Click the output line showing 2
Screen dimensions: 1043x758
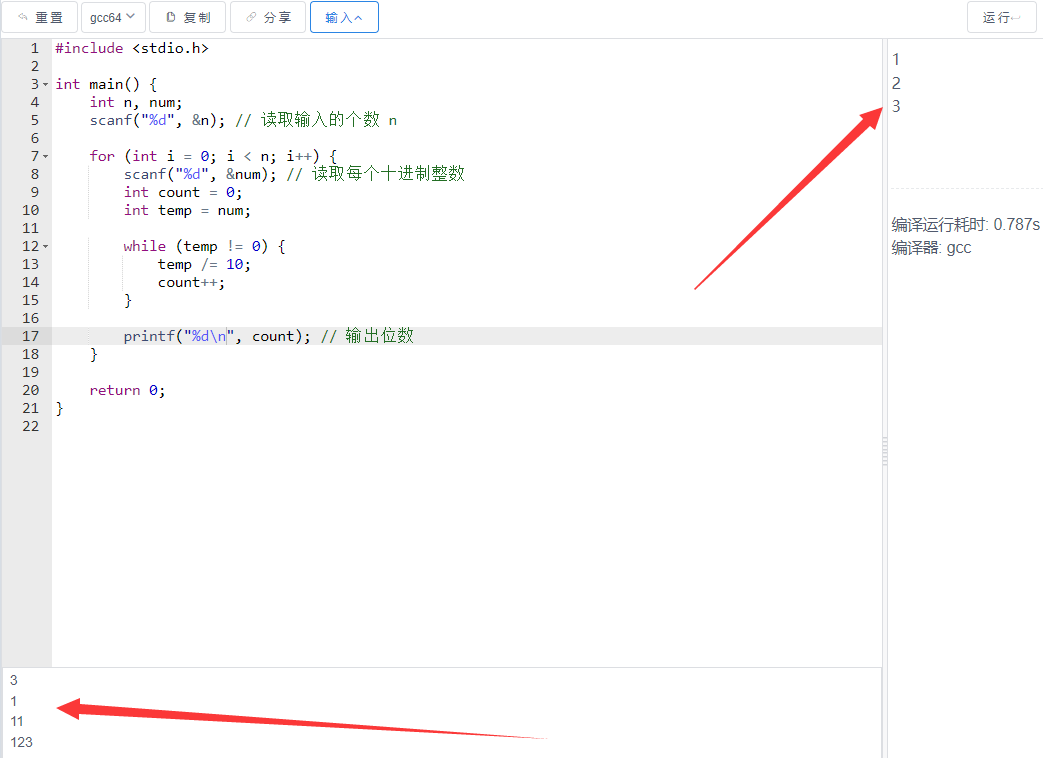(x=896, y=83)
